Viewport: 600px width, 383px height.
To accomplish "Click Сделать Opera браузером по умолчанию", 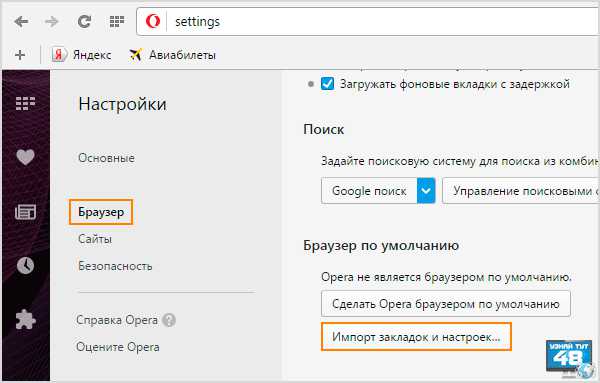I will tap(446, 304).
